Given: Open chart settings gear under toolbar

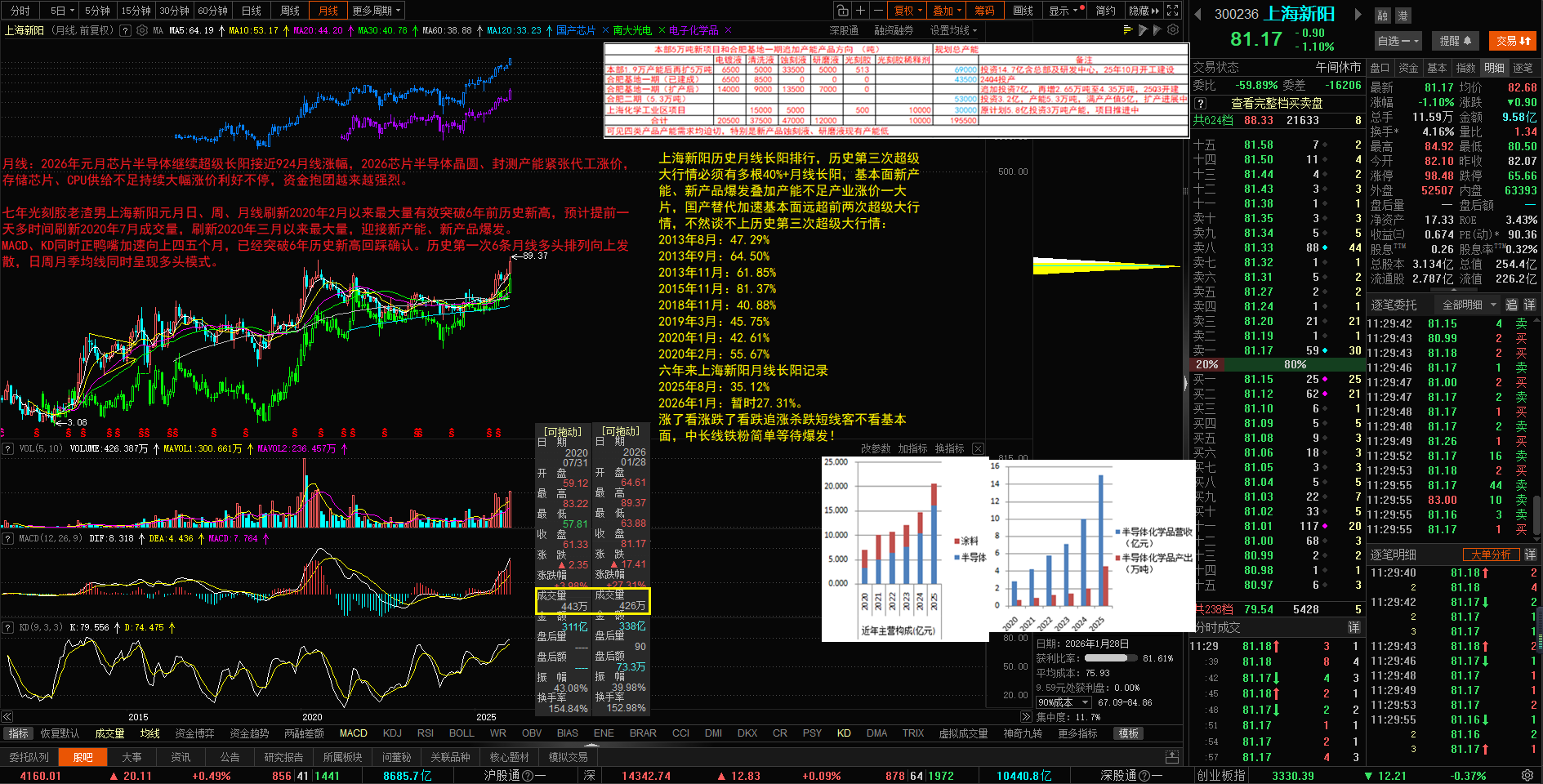Looking at the screenshot, I should tap(1173, 30).
